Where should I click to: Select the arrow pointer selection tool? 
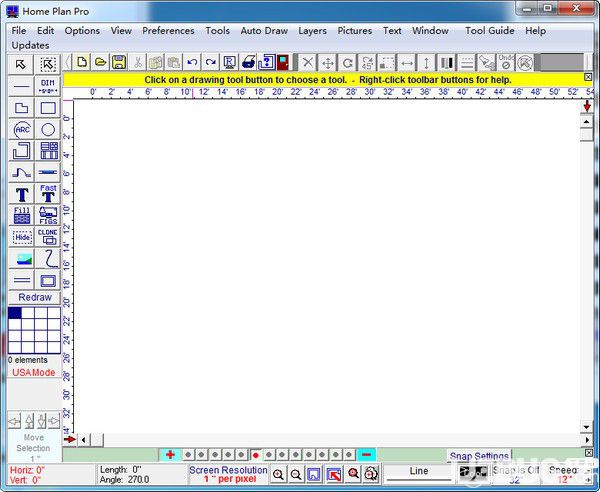coord(21,64)
